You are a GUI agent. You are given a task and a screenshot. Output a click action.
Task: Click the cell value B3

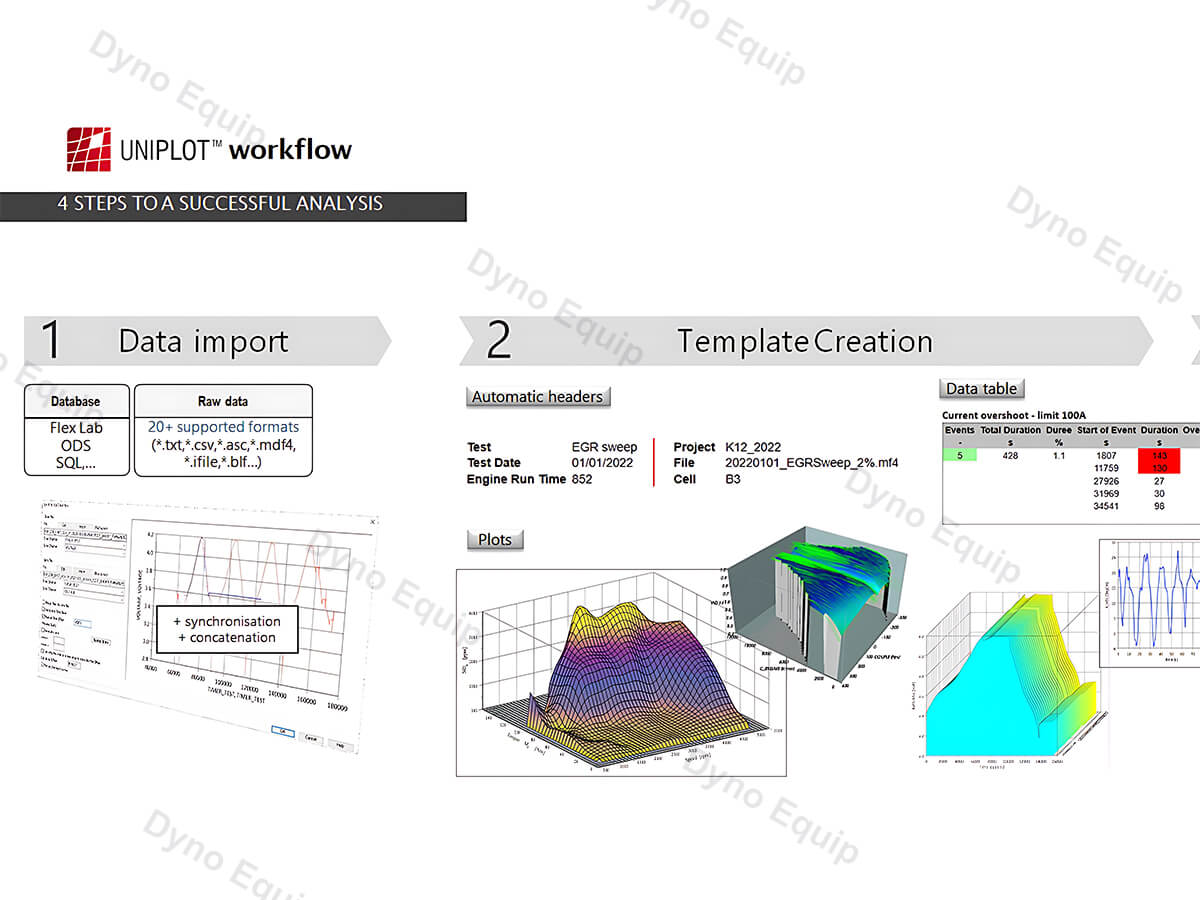(x=733, y=479)
